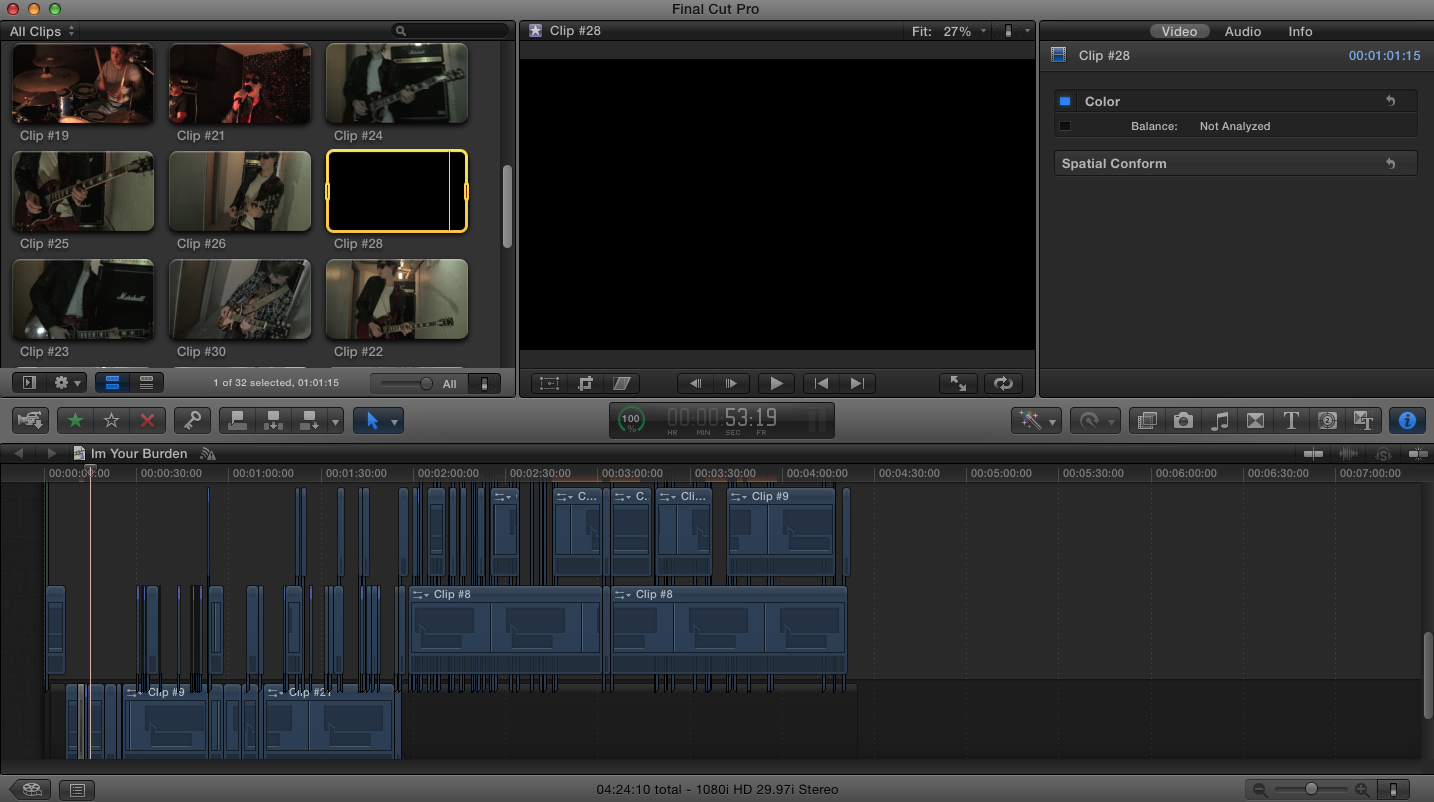Select the Distort tool in viewer
Screen dimensions: 1434x802
623,383
